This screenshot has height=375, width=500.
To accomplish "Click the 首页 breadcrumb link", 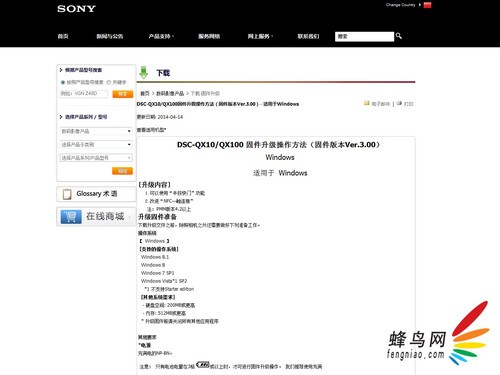I will coord(145,94).
